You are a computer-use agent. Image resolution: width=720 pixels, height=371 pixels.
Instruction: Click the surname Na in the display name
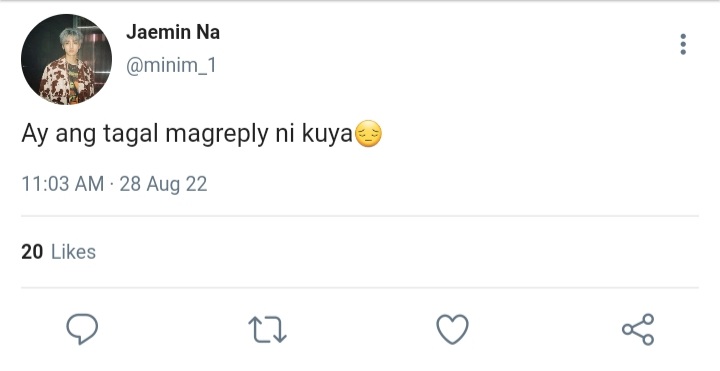pos(208,32)
